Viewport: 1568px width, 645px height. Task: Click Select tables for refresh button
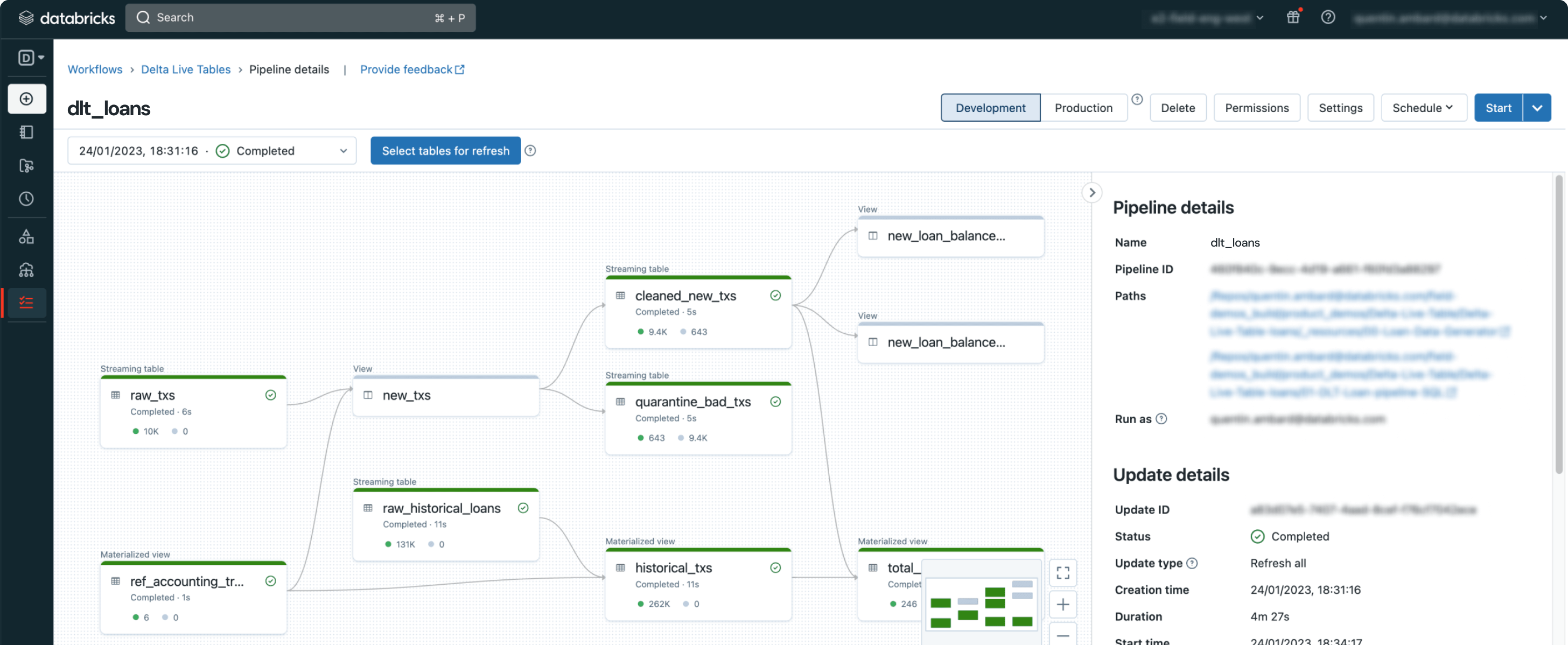[445, 151]
